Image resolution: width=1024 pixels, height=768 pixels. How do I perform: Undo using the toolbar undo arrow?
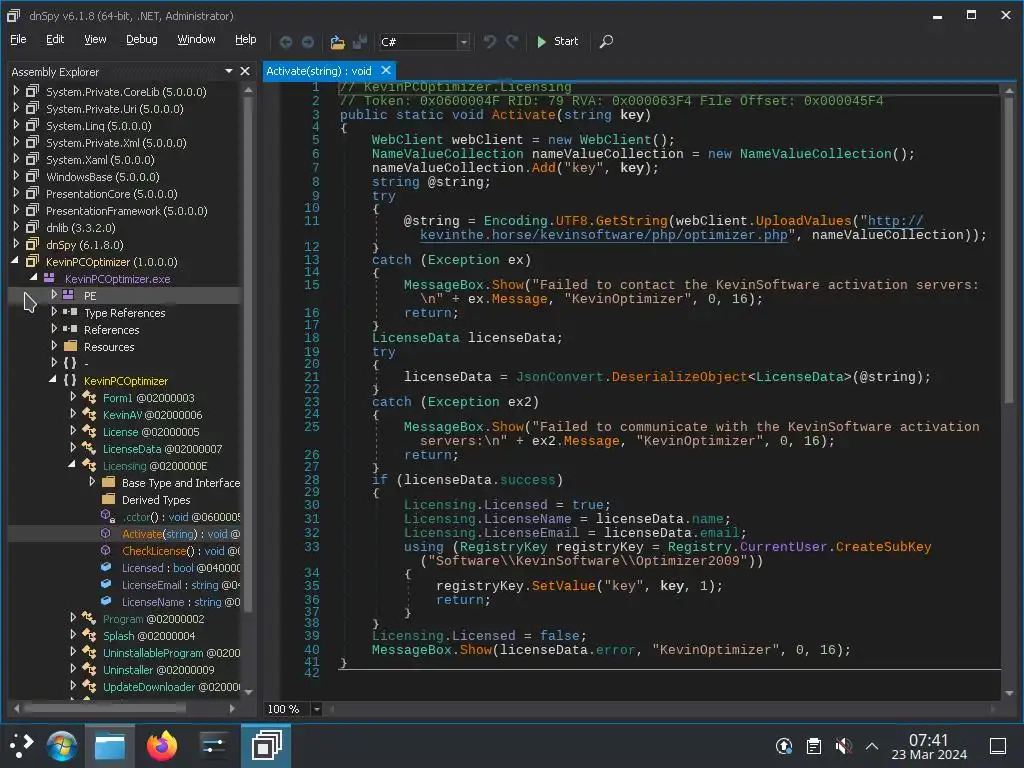coord(489,42)
